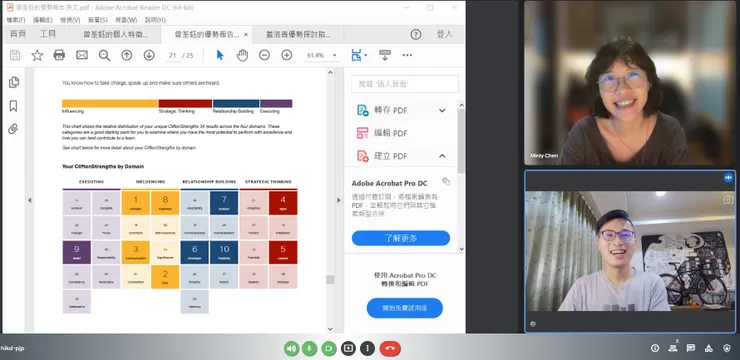Activate the hand pan tool
Screen dimensions: 740x360
(x=242, y=55)
